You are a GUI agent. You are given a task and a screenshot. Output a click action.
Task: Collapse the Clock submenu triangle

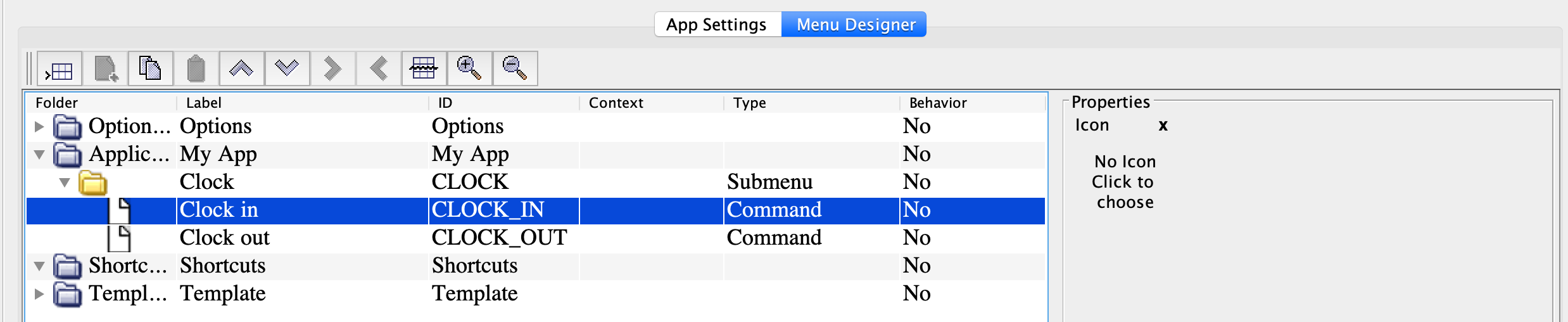point(65,183)
